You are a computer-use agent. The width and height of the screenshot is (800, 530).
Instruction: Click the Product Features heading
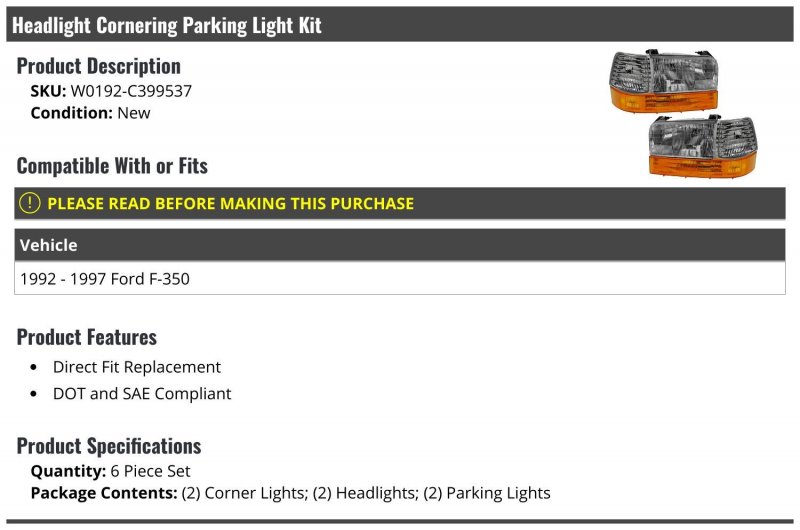point(86,337)
